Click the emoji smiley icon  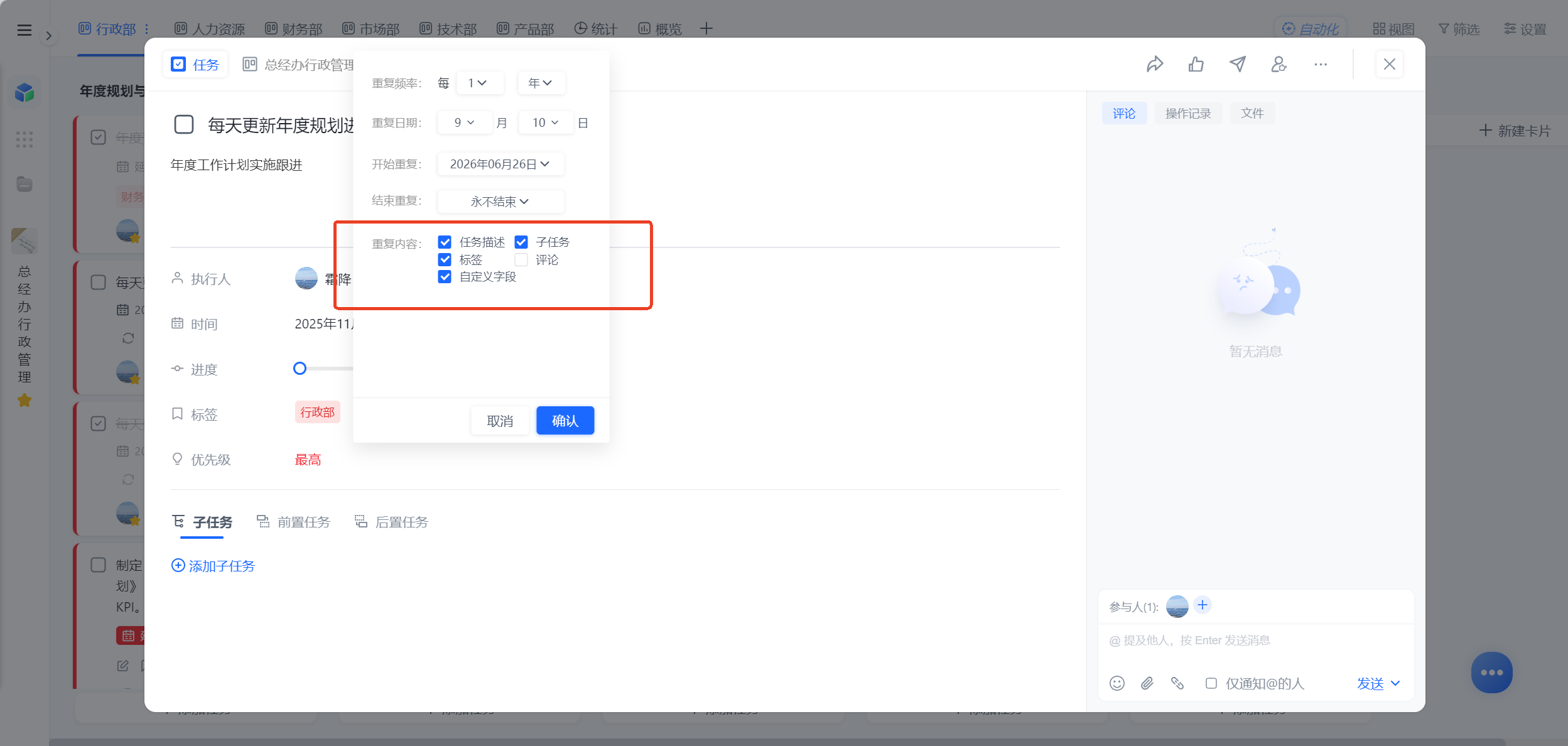(1117, 683)
